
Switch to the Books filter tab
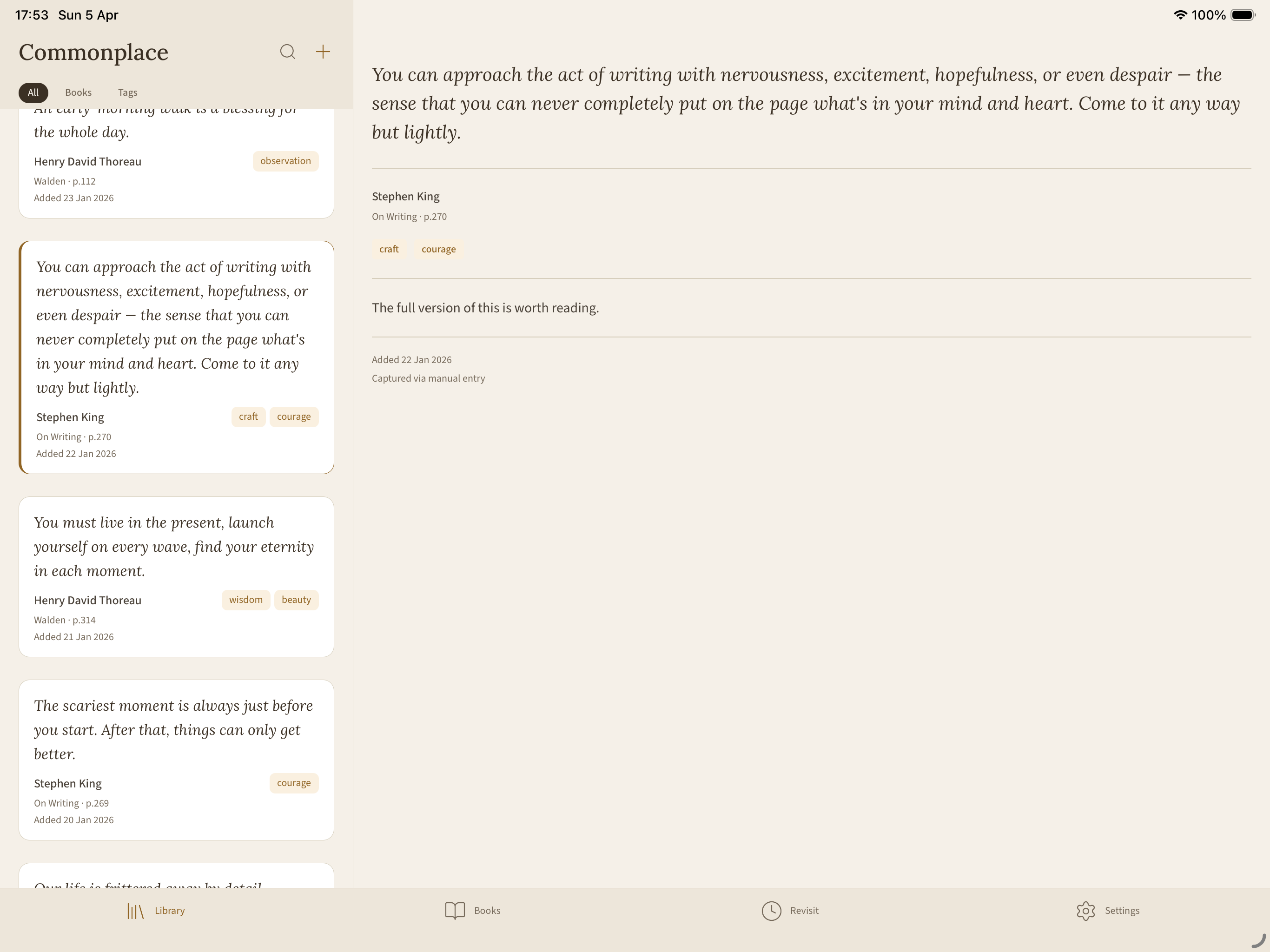78,93
